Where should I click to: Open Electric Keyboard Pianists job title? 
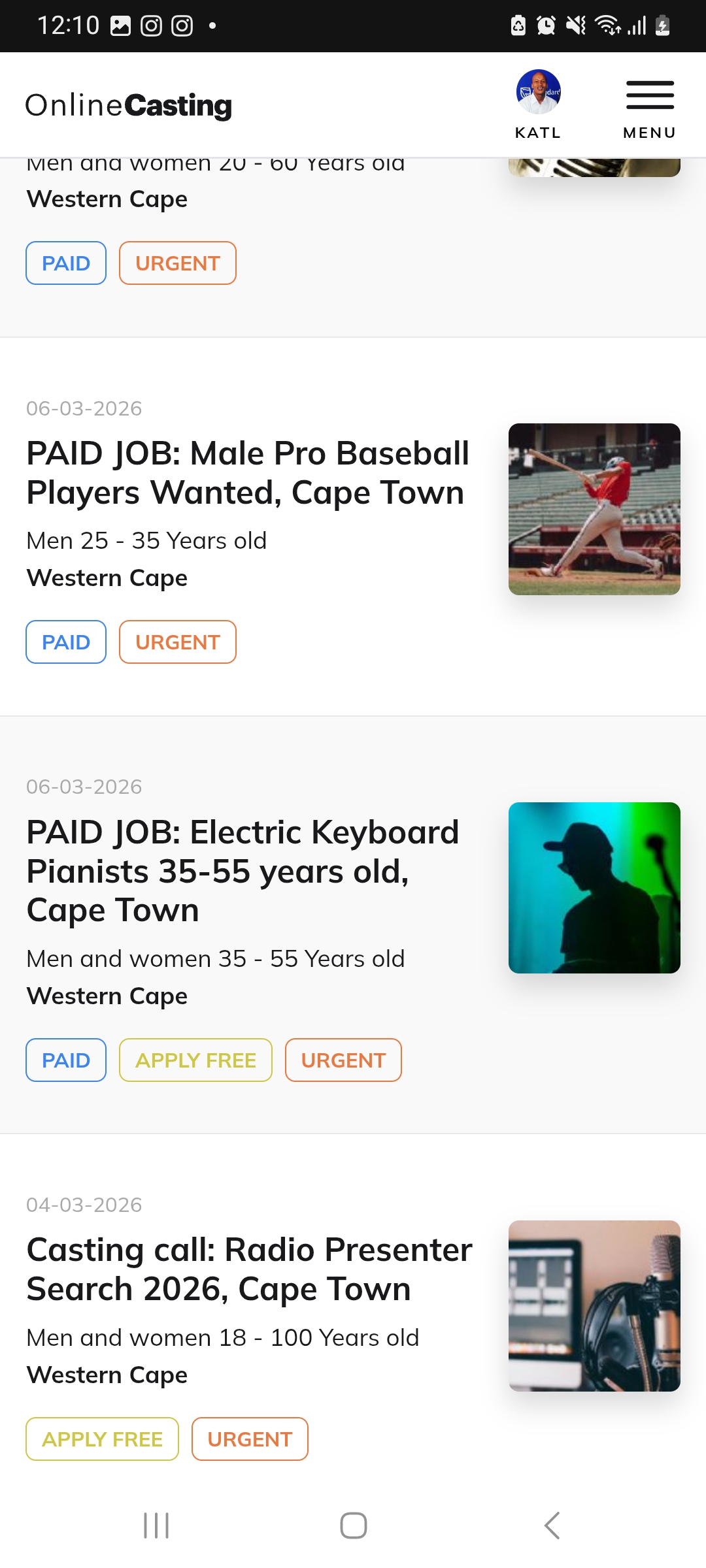pyautogui.click(x=243, y=871)
